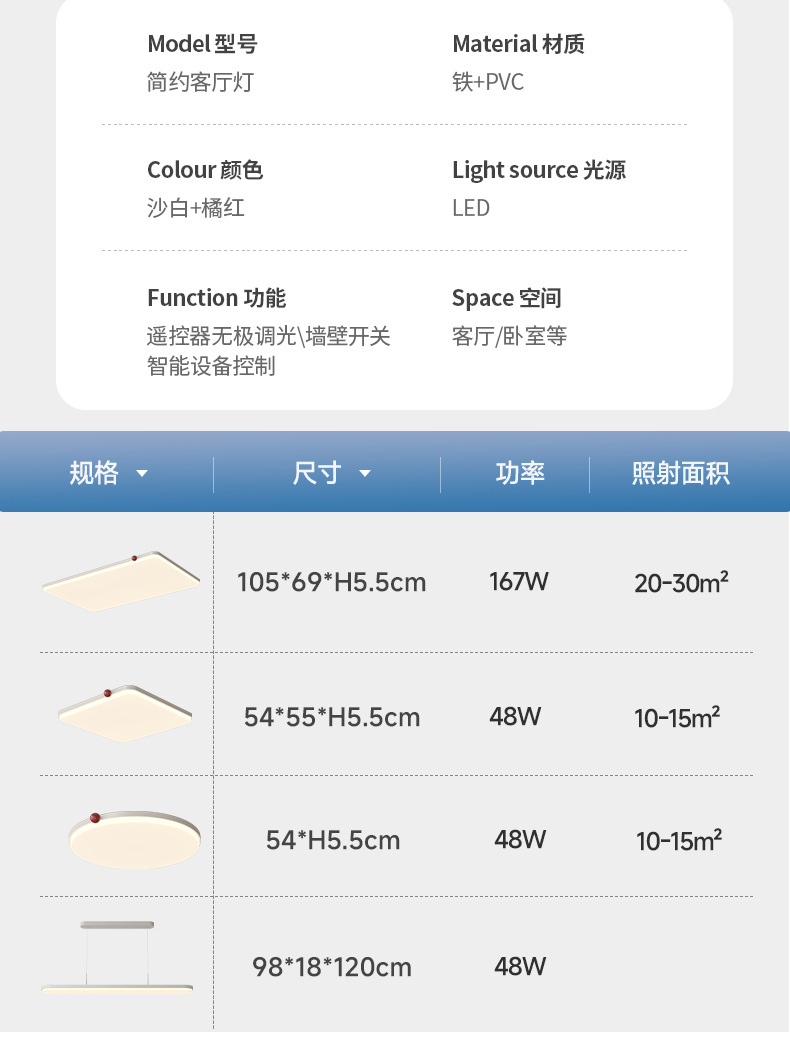Click the round ceiling lamp image

pyautogui.click(x=134, y=838)
